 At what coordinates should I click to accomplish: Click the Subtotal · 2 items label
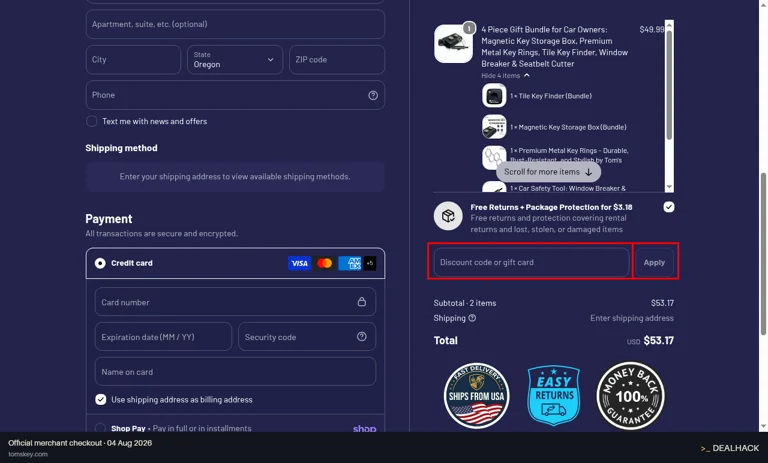(x=465, y=303)
